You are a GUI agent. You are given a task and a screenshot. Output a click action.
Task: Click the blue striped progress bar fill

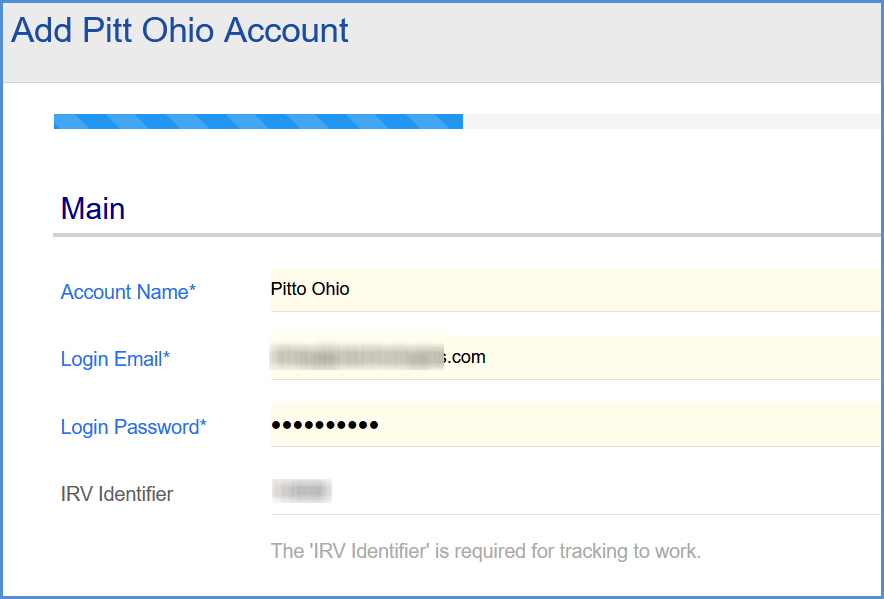pyautogui.click(x=258, y=121)
